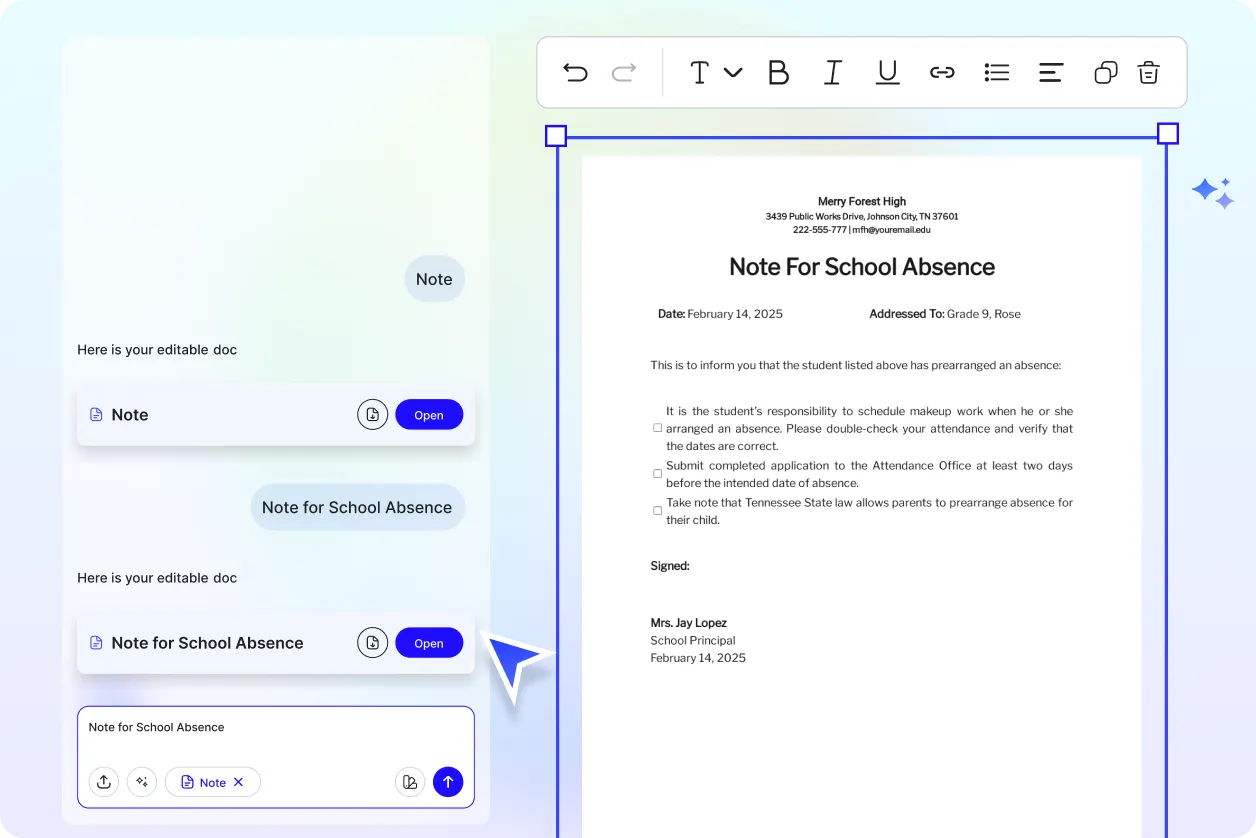This screenshot has width=1256, height=838.
Task: Click the School Principal title text
Action: tap(693, 641)
